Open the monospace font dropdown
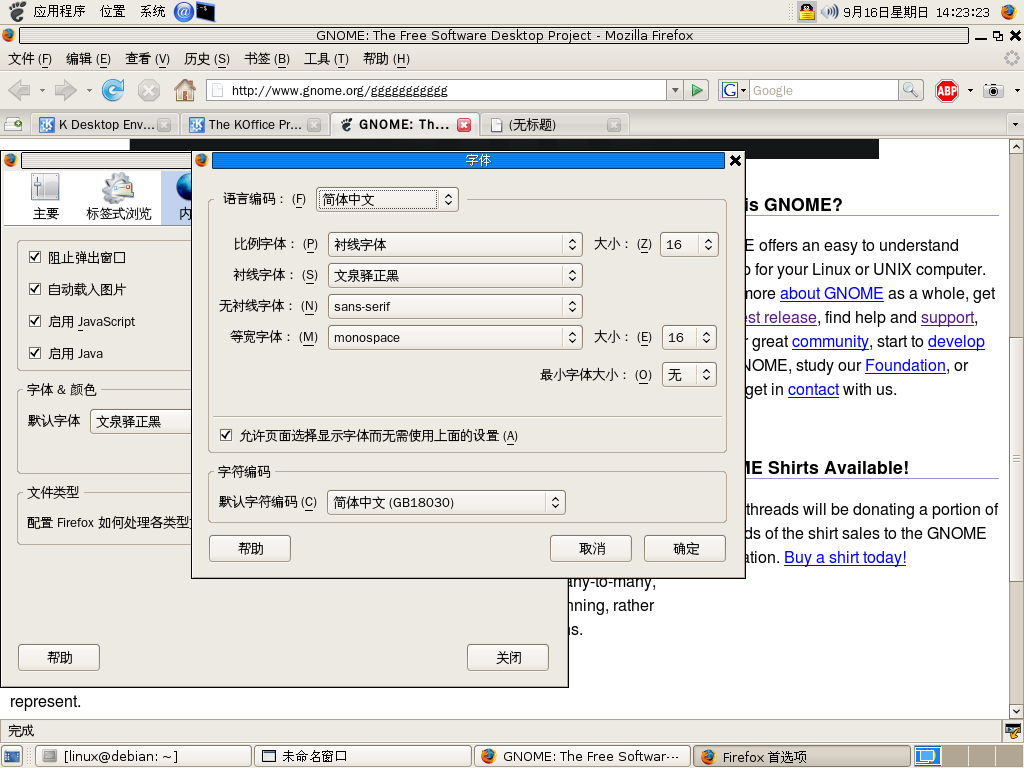Image resolution: width=1024 pixels, height=768 pixels. click(x=455, y=338)
